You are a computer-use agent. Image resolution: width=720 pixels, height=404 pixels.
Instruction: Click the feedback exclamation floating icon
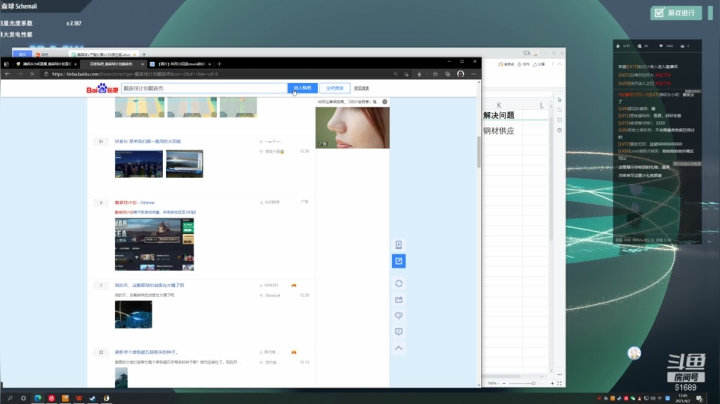pos(399,331)
